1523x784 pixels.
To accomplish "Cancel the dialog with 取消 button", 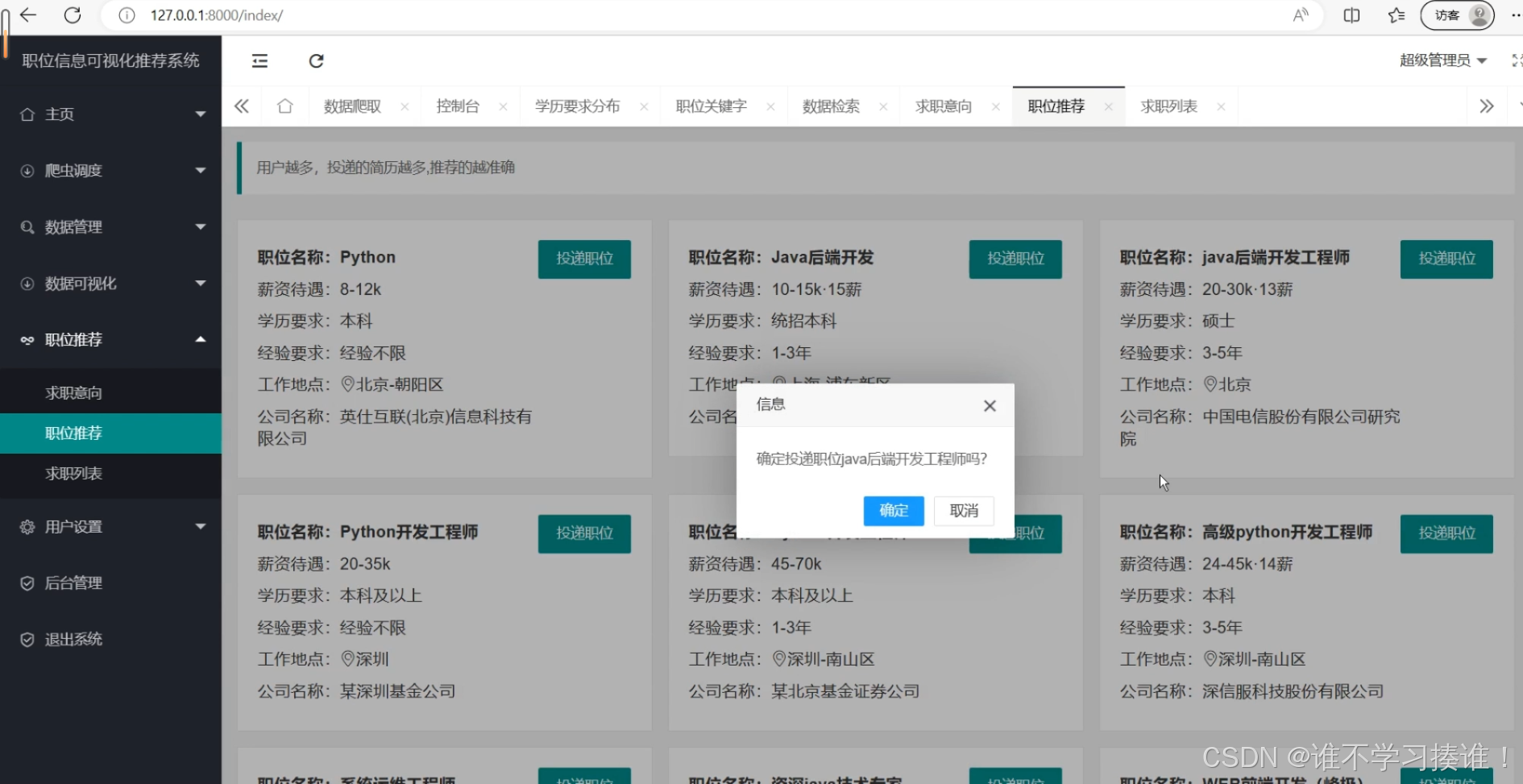I will point(964,511).
